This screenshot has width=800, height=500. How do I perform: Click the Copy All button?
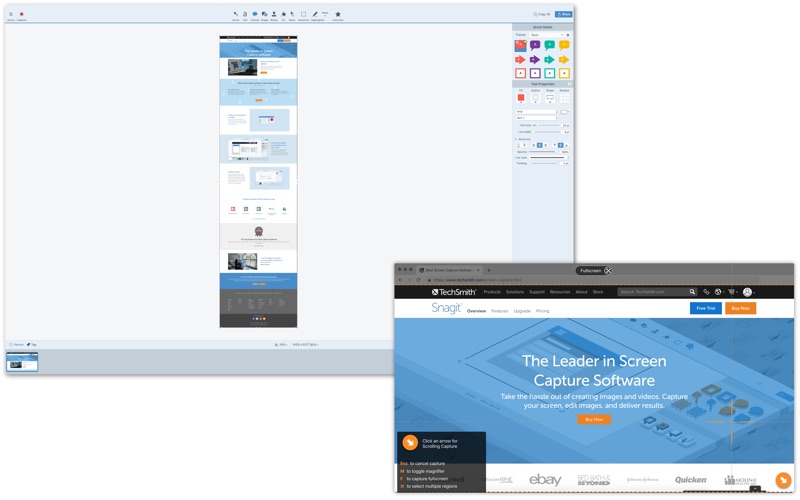coord(542,14)
